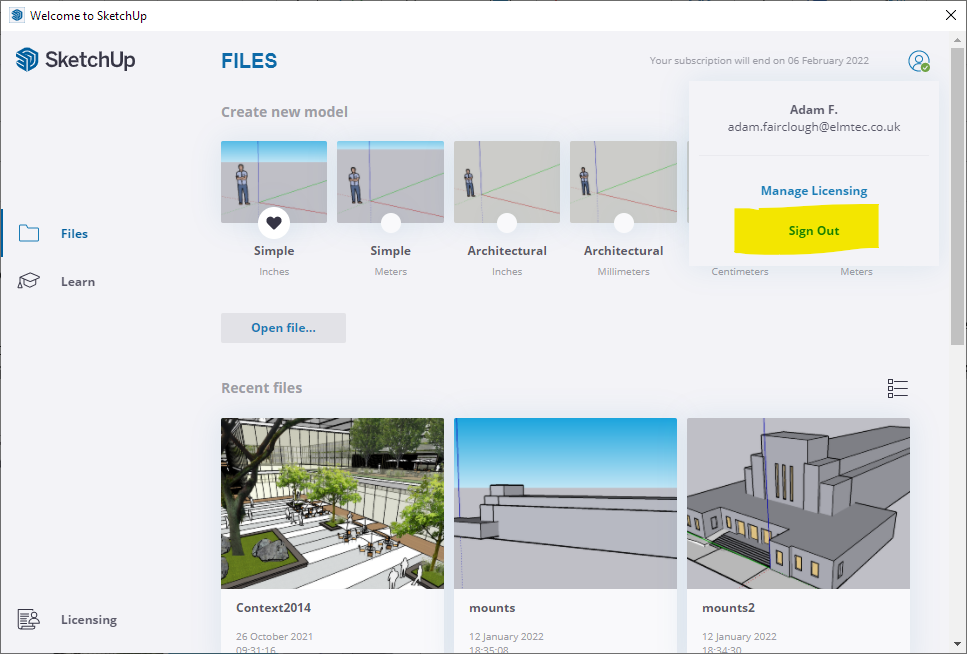Click the mounts2 file name text
Image resolution: width=967 pixels, height=654 pixels.
click(728, 608)
